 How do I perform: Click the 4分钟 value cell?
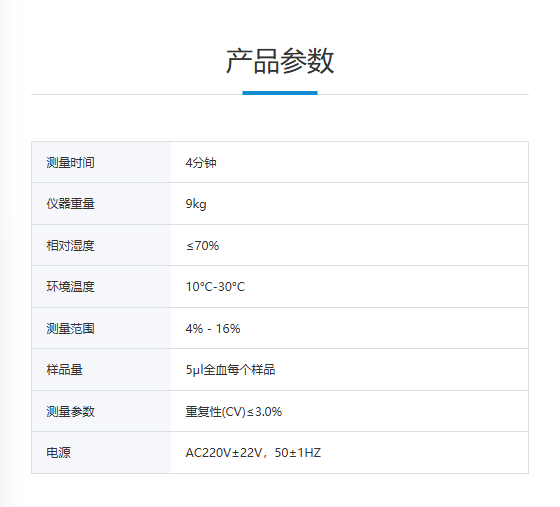350,162
